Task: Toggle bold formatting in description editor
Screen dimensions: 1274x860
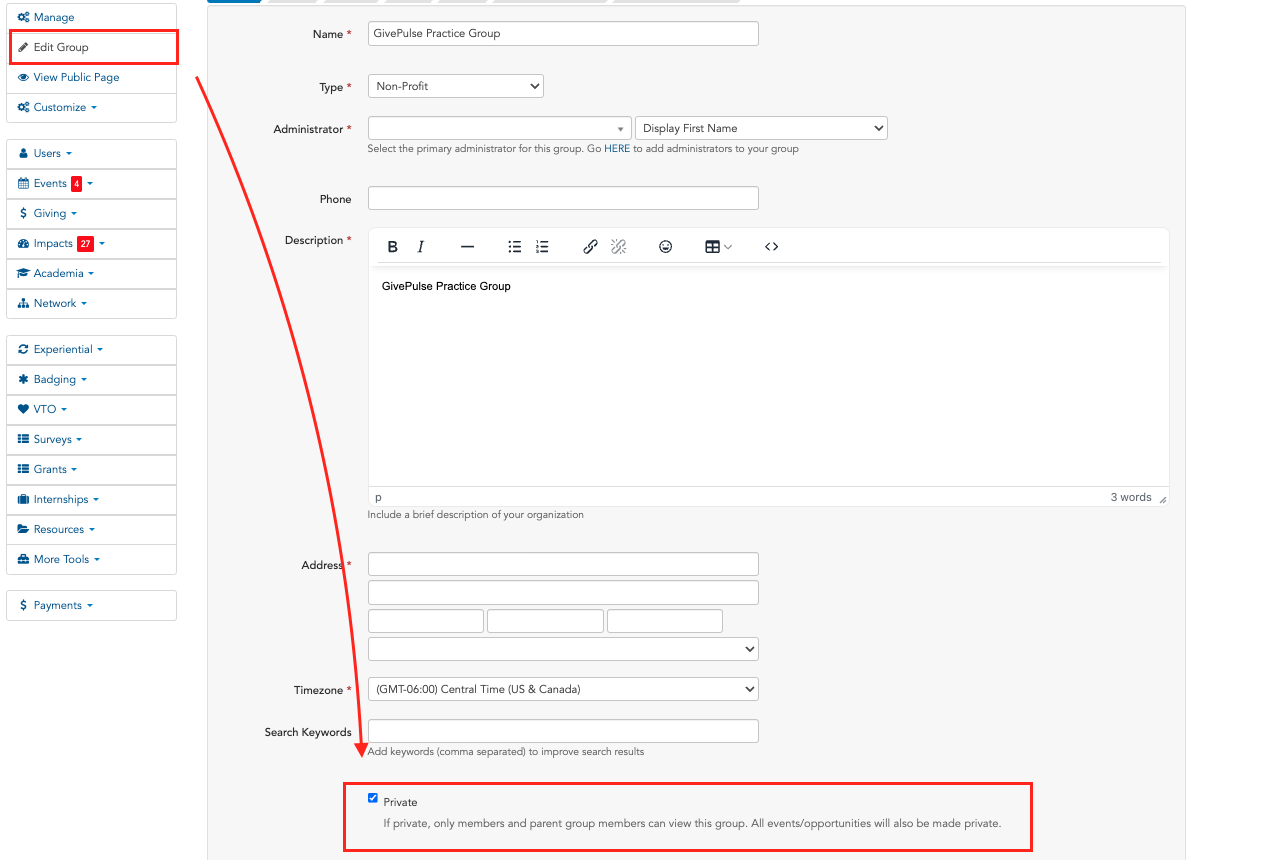Action: tap(393, 247)
